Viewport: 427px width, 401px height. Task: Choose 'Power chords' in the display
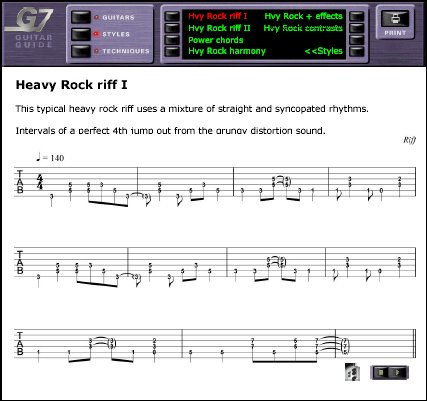tap(216, 40)
